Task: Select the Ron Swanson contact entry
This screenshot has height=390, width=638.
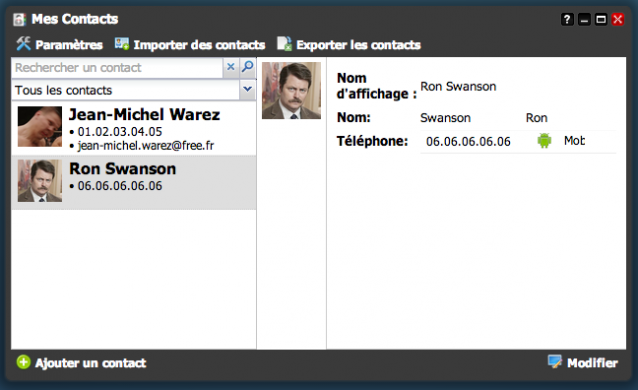Action: [134, 182]
